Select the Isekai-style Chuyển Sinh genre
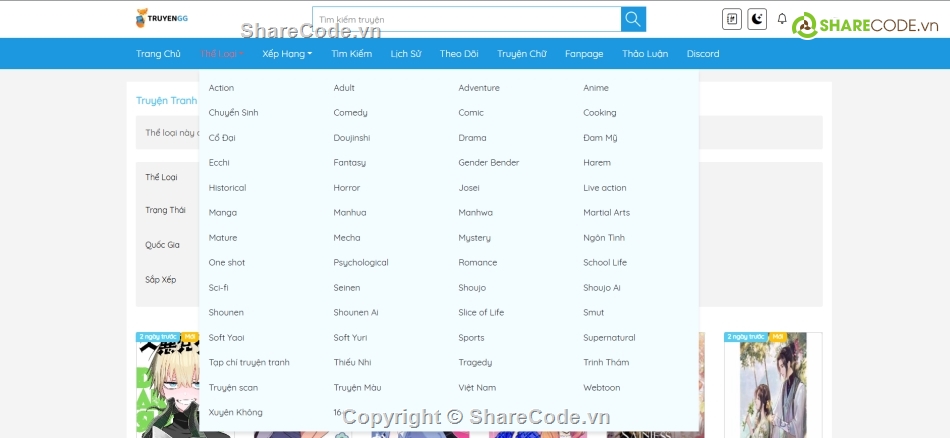The image size is (950, 438). (x=233, y=113)
